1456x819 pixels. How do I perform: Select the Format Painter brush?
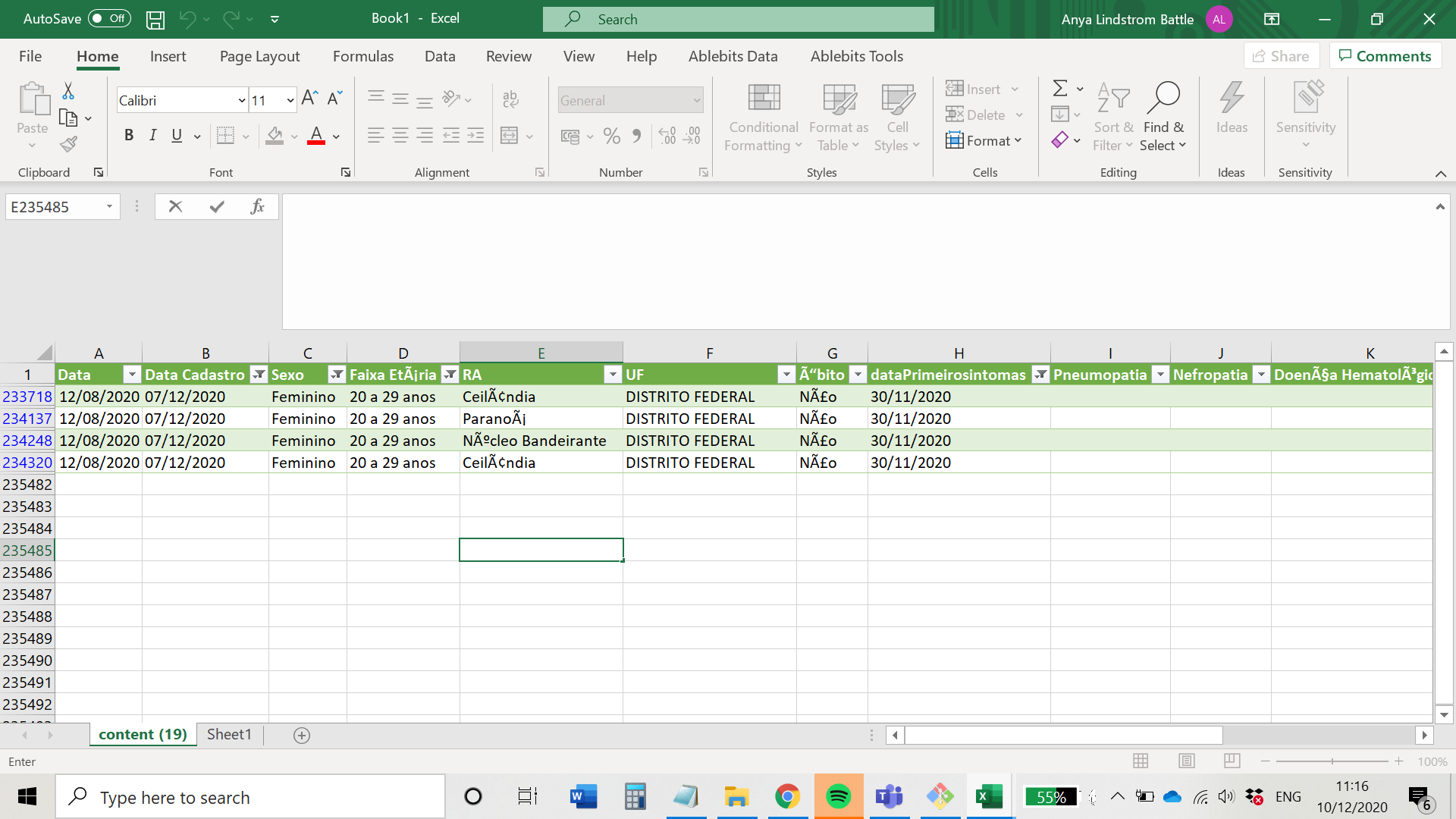(x=68, y=143)
